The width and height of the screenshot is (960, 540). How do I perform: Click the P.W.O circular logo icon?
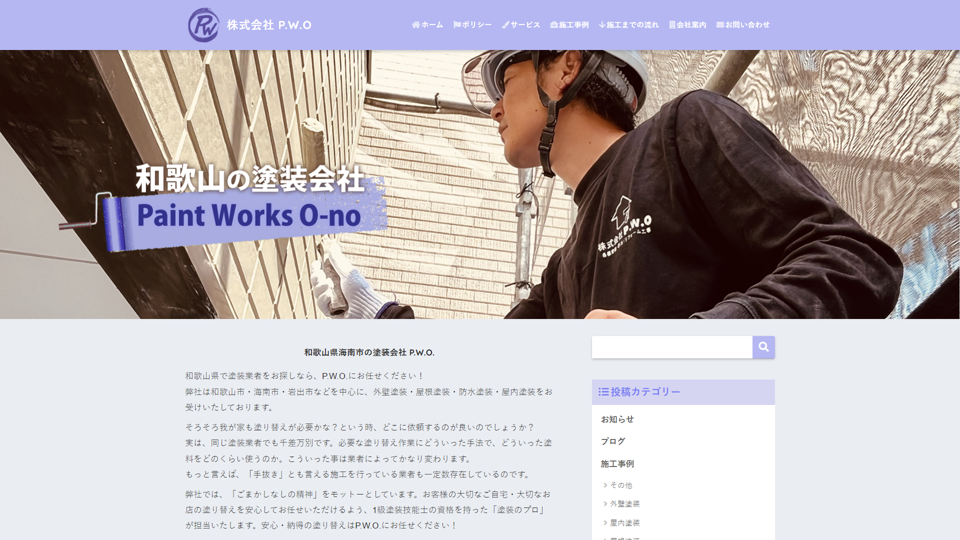point(203,25)
